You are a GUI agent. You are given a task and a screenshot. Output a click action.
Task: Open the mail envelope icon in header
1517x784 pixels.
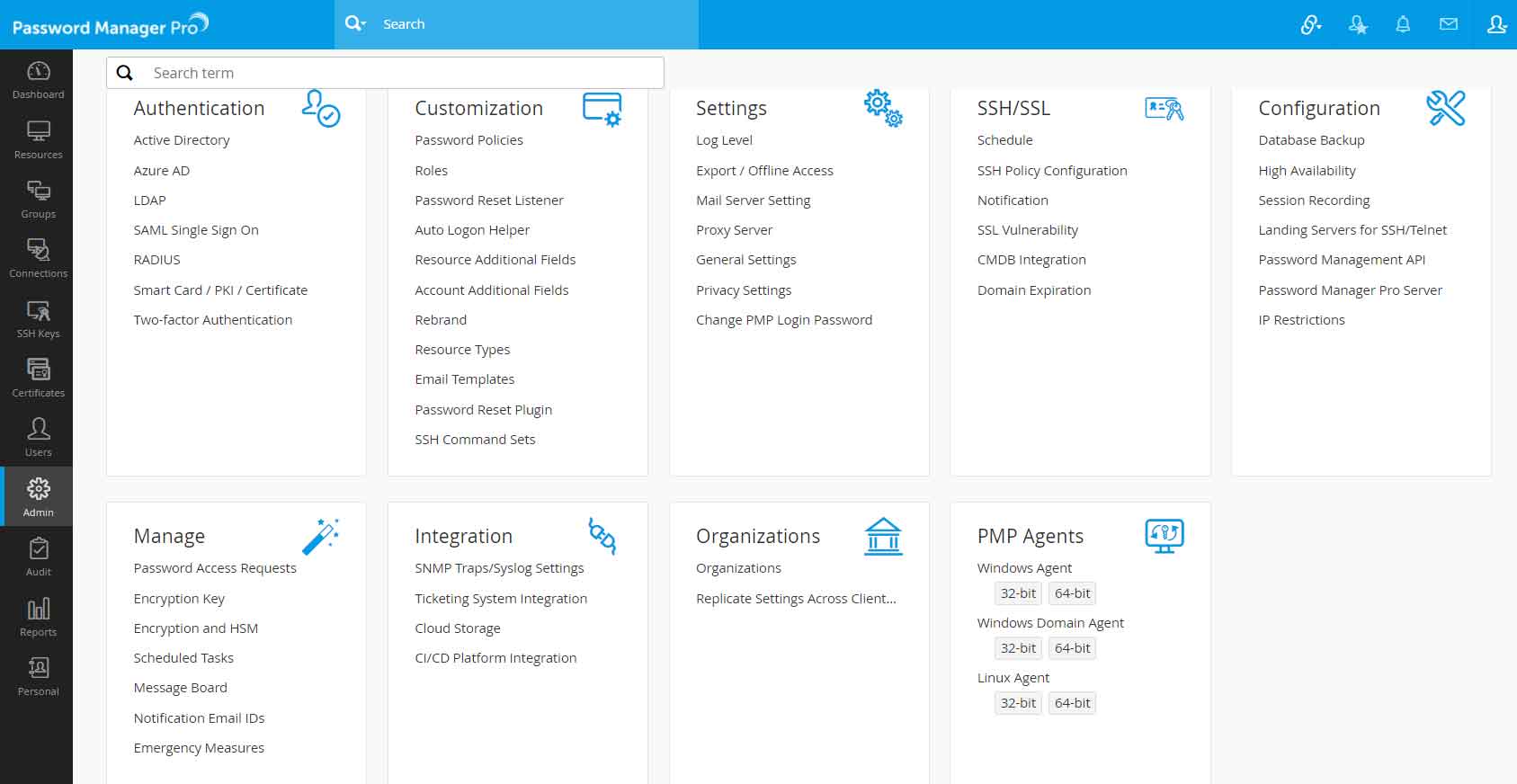[1449, 24]
